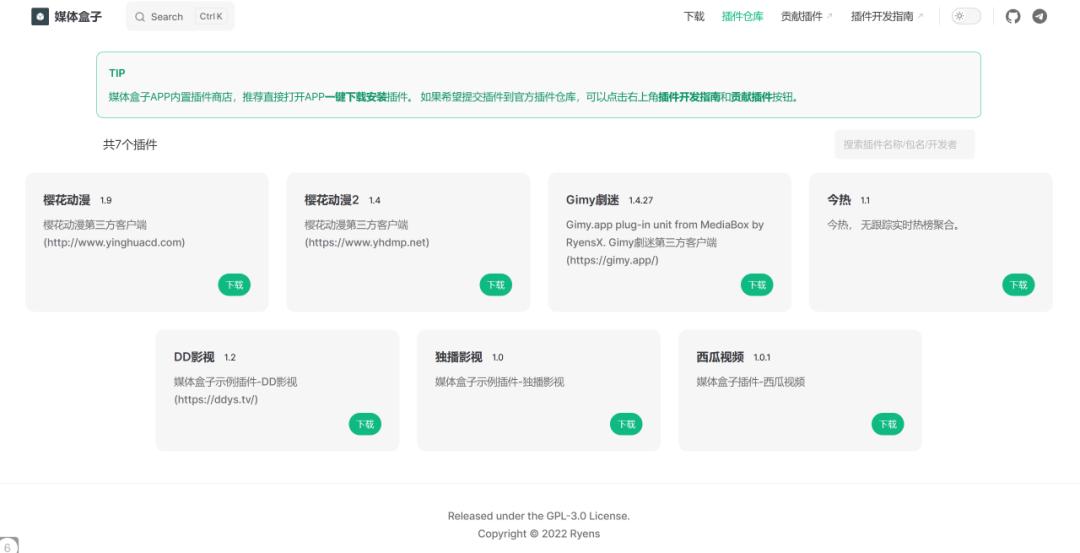The image size is (1080, 553).
Task: Click the Copyright 2022 Ryens text
Action: coord(539,534)
